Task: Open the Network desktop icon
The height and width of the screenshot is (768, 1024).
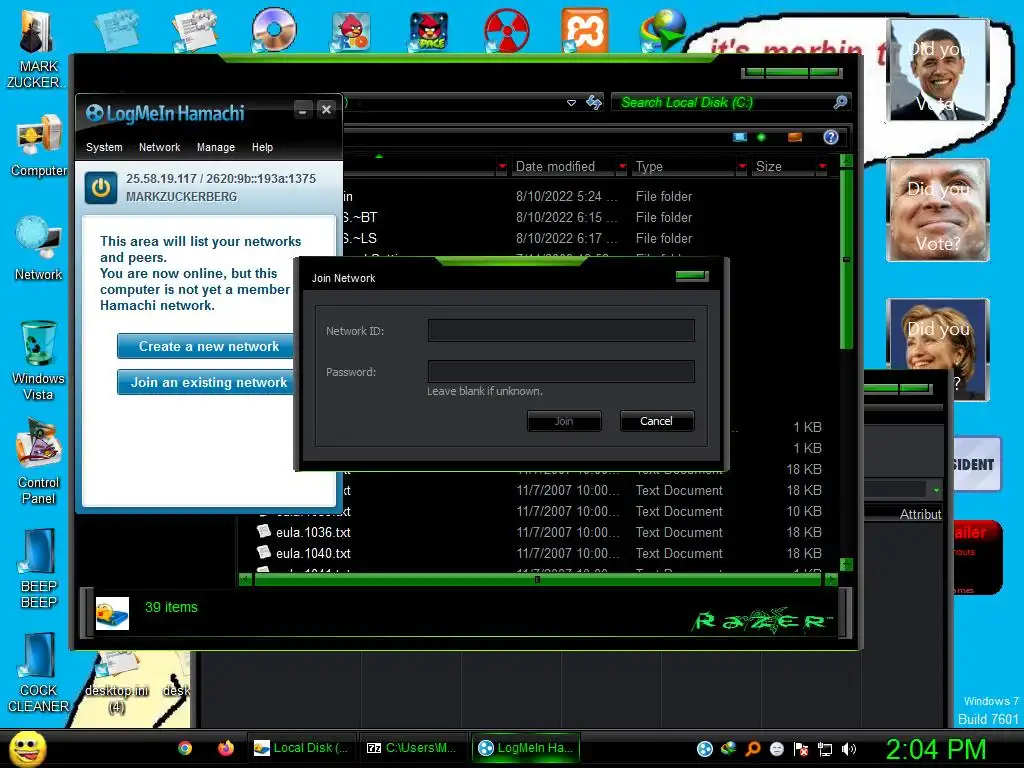Action: pos(38,248)
